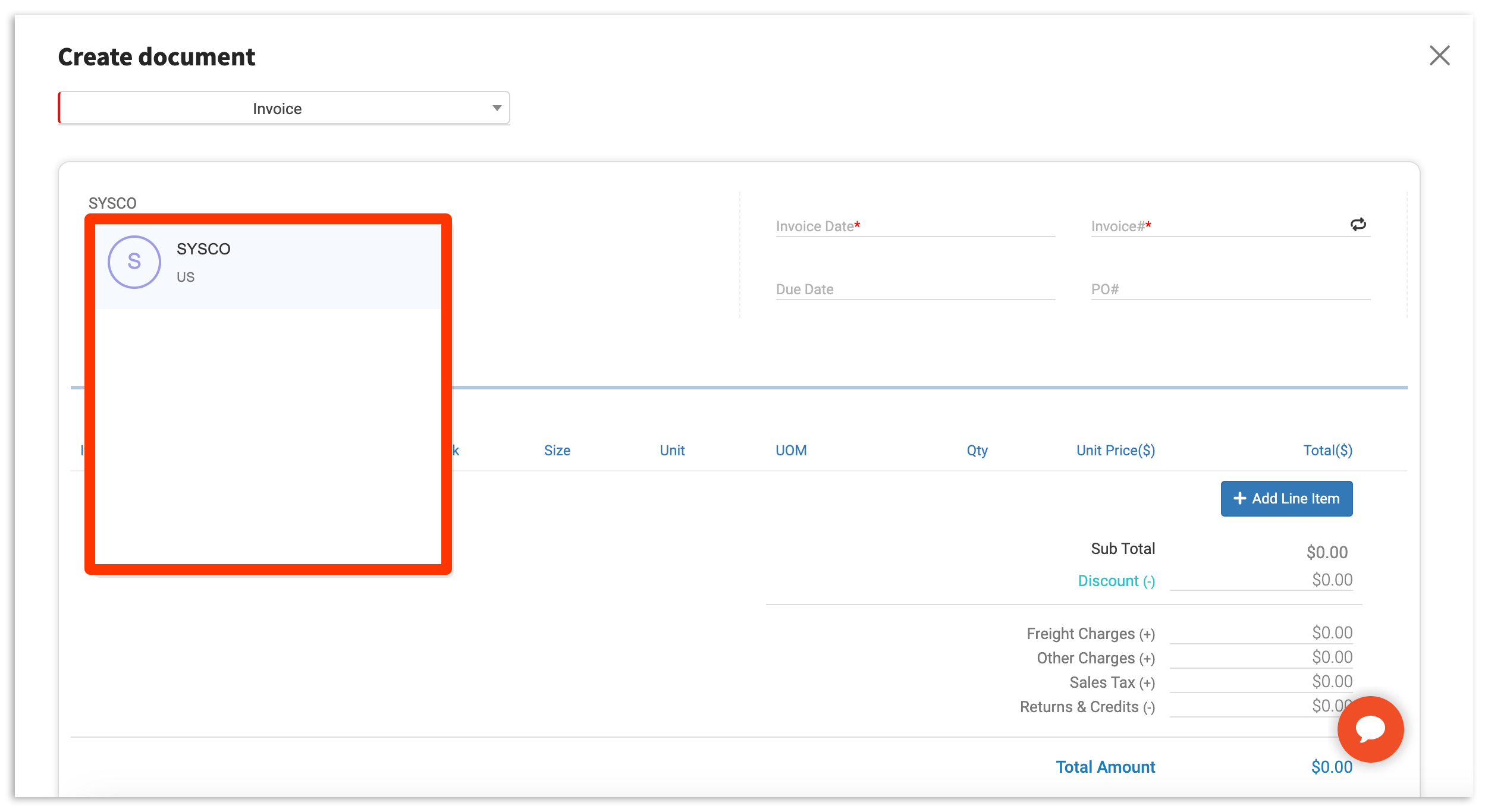Click the SYSCO avatar circle icon
Screen dimensions: 1488x812
(x=134, y=262)
